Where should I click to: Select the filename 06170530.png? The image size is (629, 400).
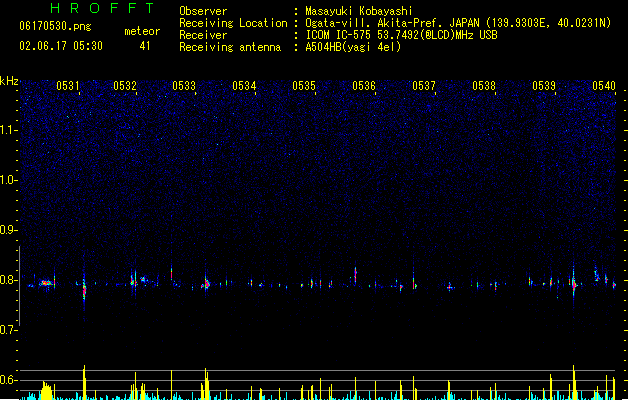55,26
